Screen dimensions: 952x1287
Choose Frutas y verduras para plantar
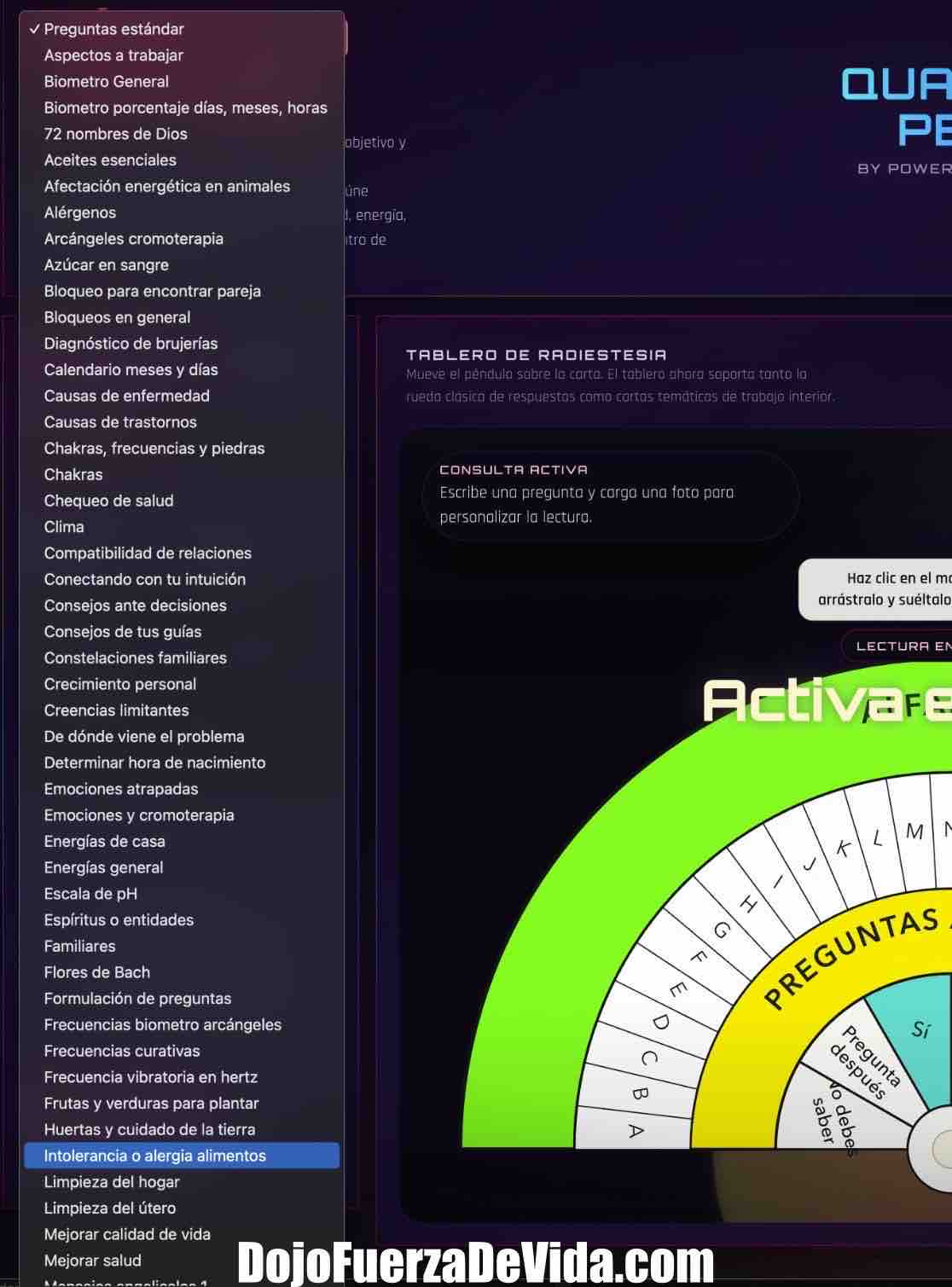click(x=182, y=1104)
